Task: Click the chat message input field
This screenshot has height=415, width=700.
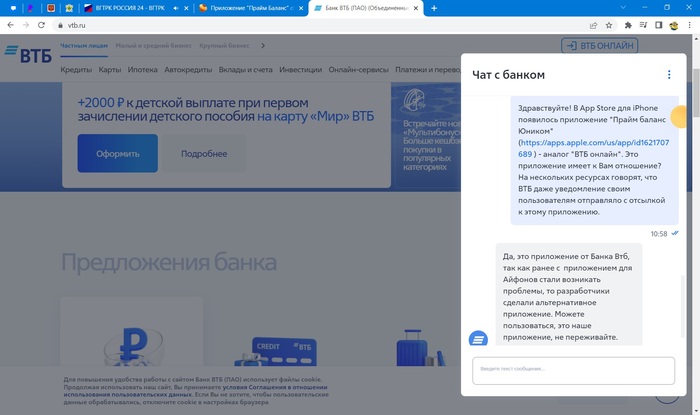Action: 573,369
